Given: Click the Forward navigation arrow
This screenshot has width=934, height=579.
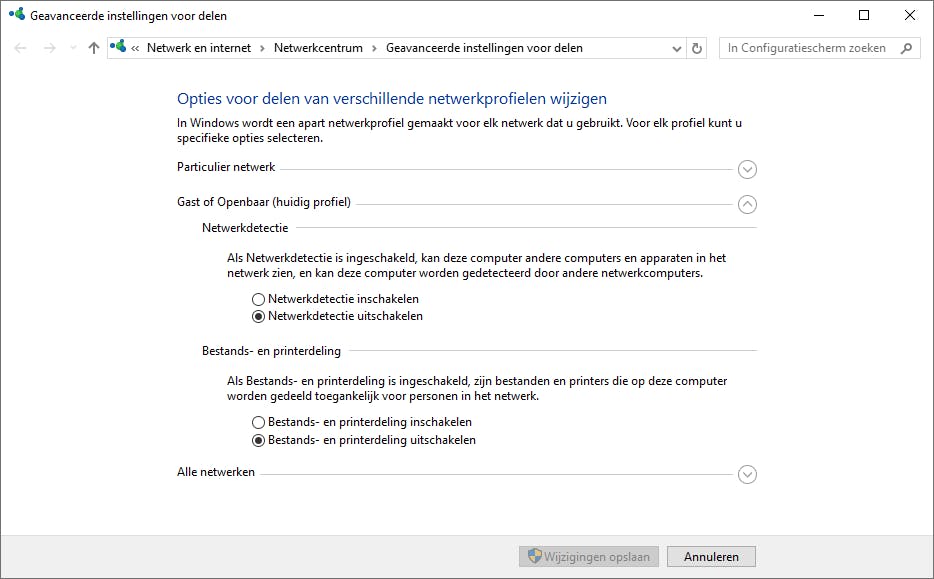Looking at the screenshot, I should 49,48.
